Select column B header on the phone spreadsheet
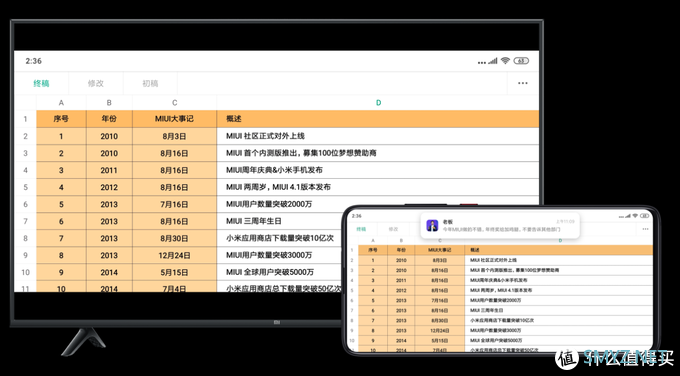Image resolution: width=680 pixels, height=376 pixels. point(401,241)
